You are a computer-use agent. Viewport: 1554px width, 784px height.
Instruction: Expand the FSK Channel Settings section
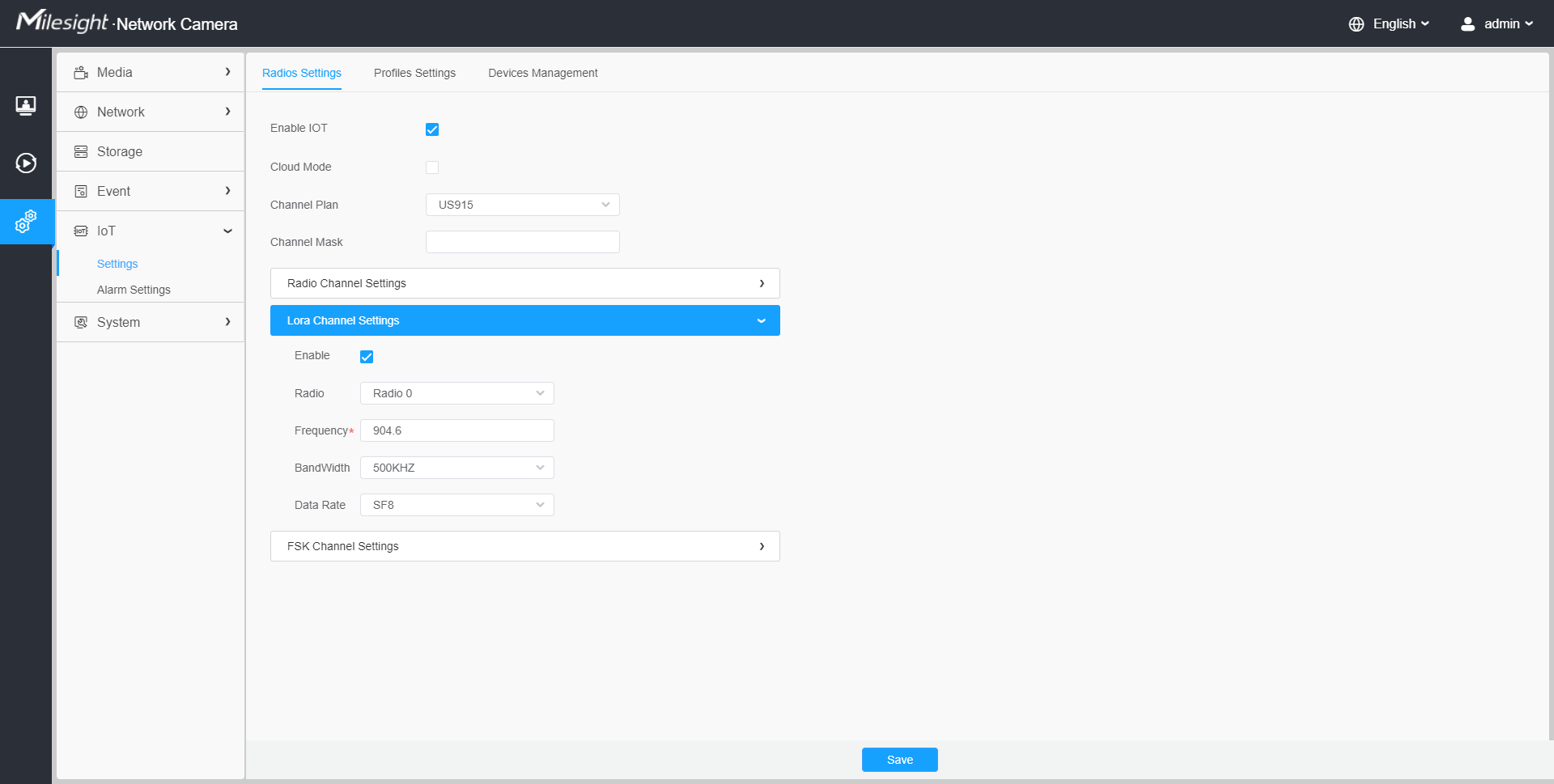click(524, 545)
